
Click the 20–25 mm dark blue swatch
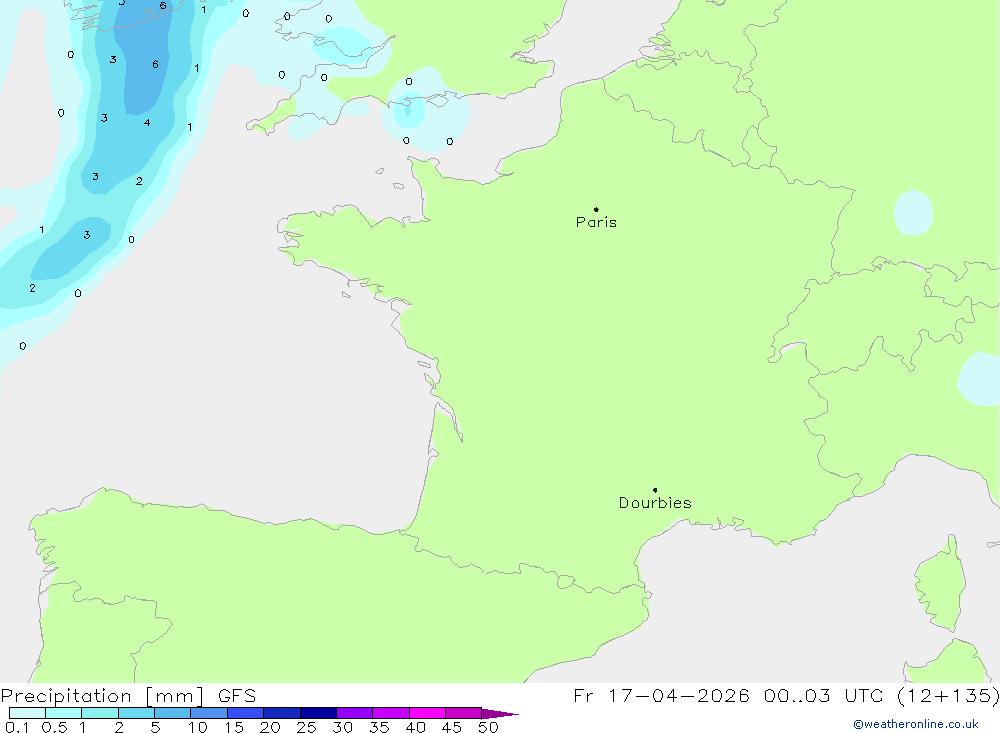coord(282,713)
